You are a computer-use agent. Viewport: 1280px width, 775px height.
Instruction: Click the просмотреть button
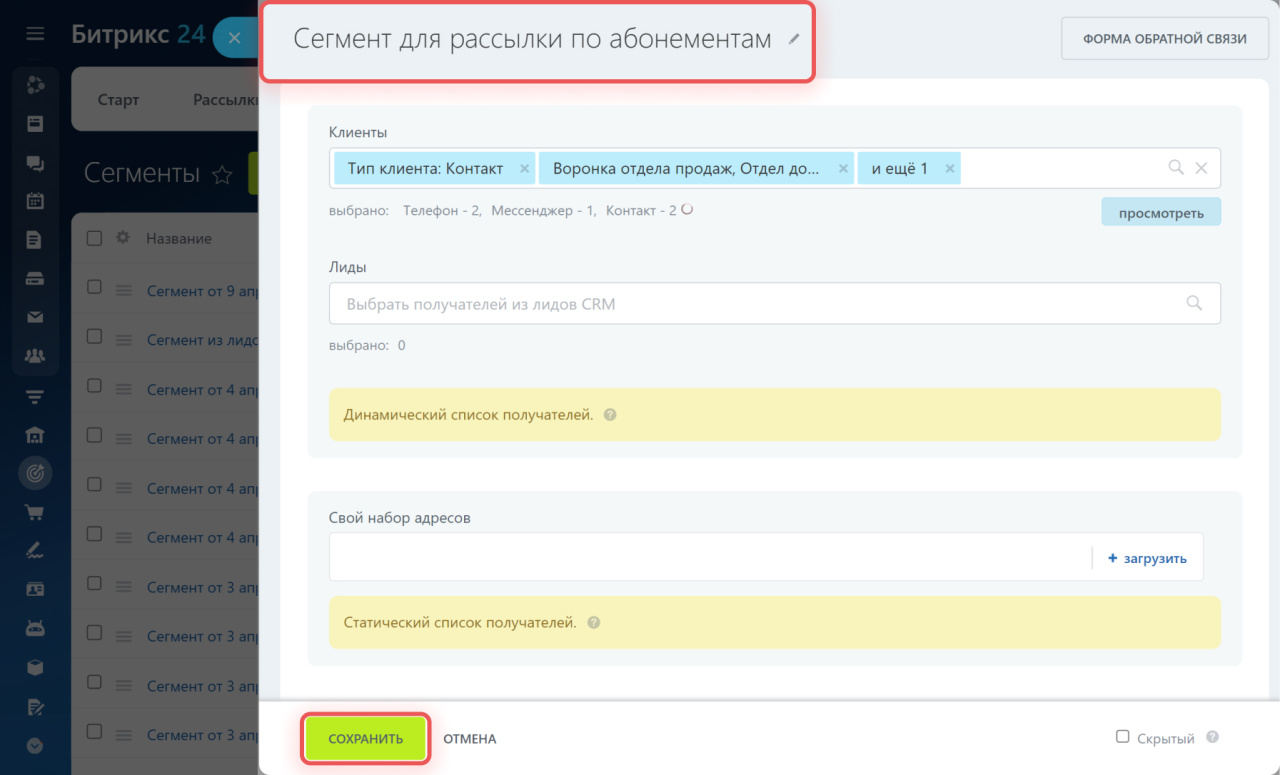tap(1161, 212)
